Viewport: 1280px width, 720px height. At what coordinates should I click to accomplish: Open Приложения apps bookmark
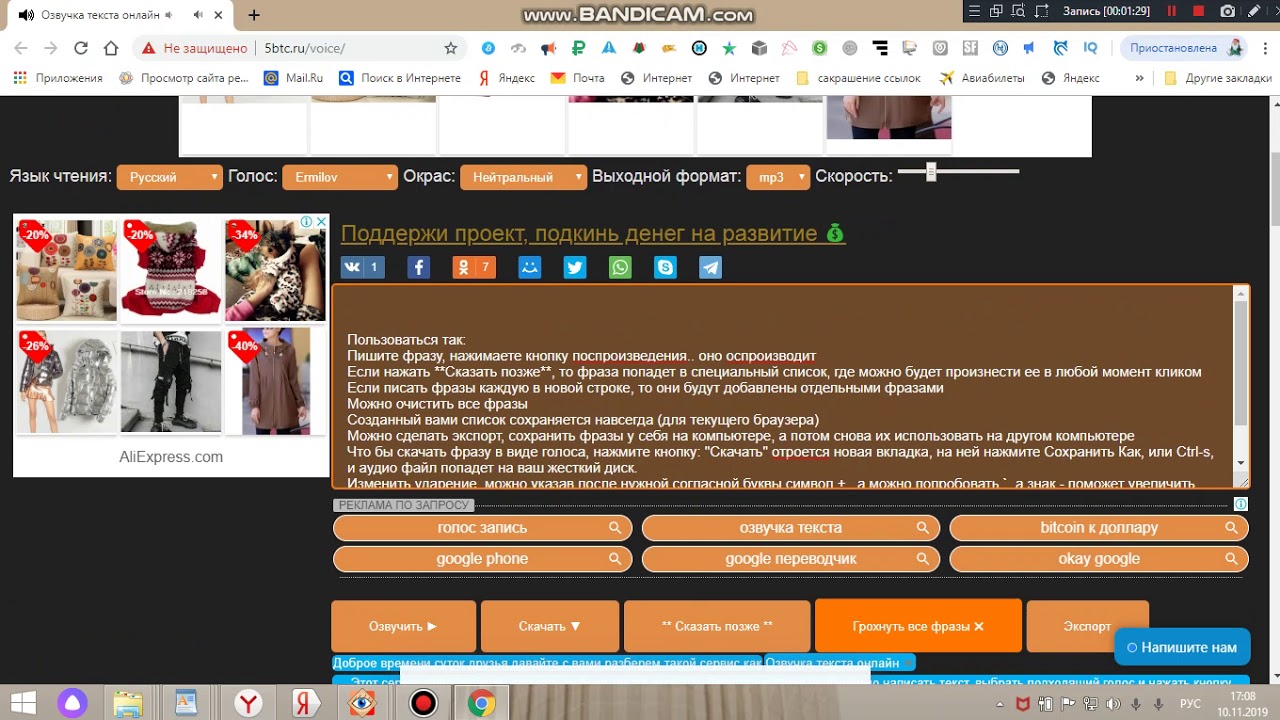pos(58,78)
